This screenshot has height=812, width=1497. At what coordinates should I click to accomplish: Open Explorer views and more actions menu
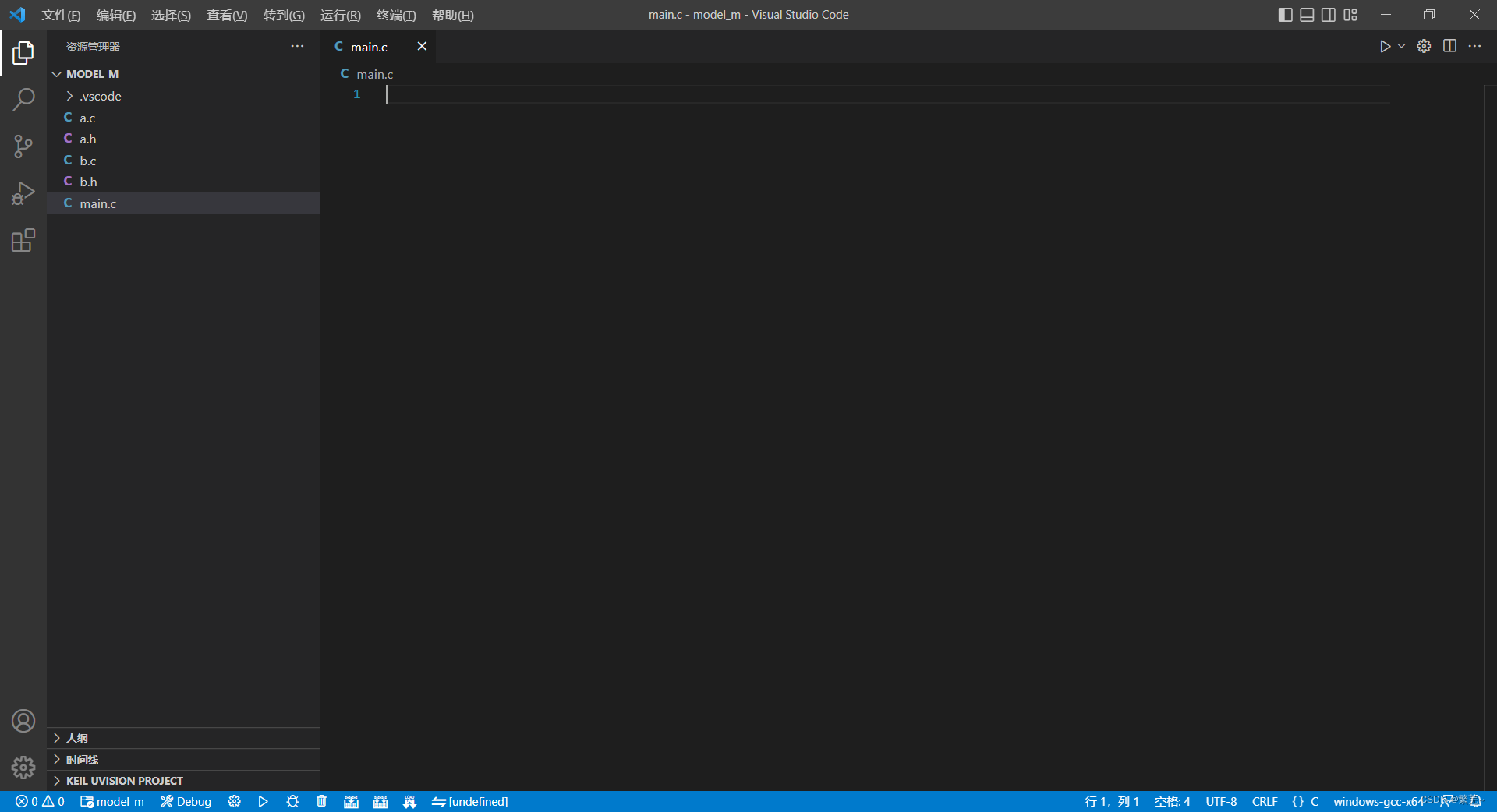(x=297, y=47)
